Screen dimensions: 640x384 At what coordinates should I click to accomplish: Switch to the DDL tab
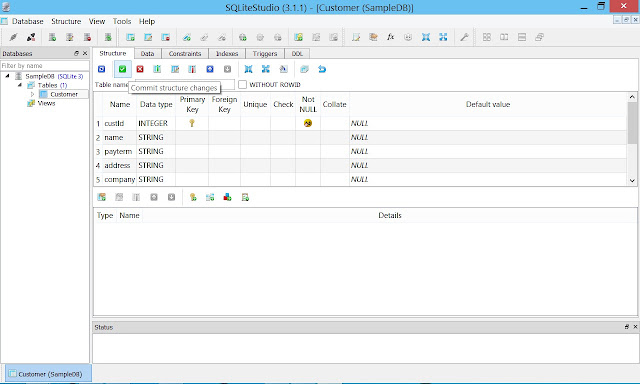point(297,53)
